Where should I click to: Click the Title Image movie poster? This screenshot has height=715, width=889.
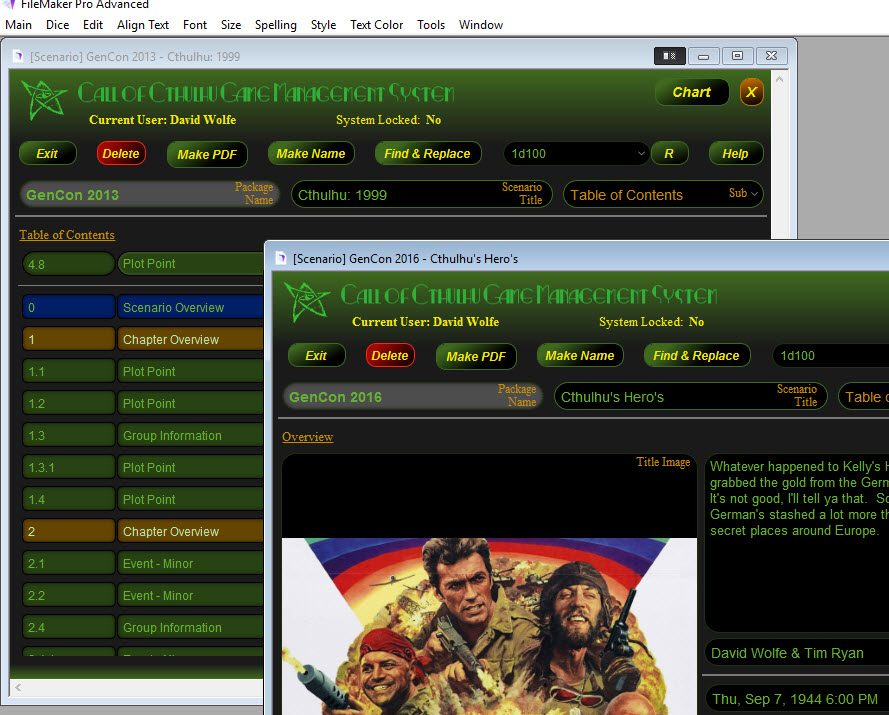tap(489, 626)
